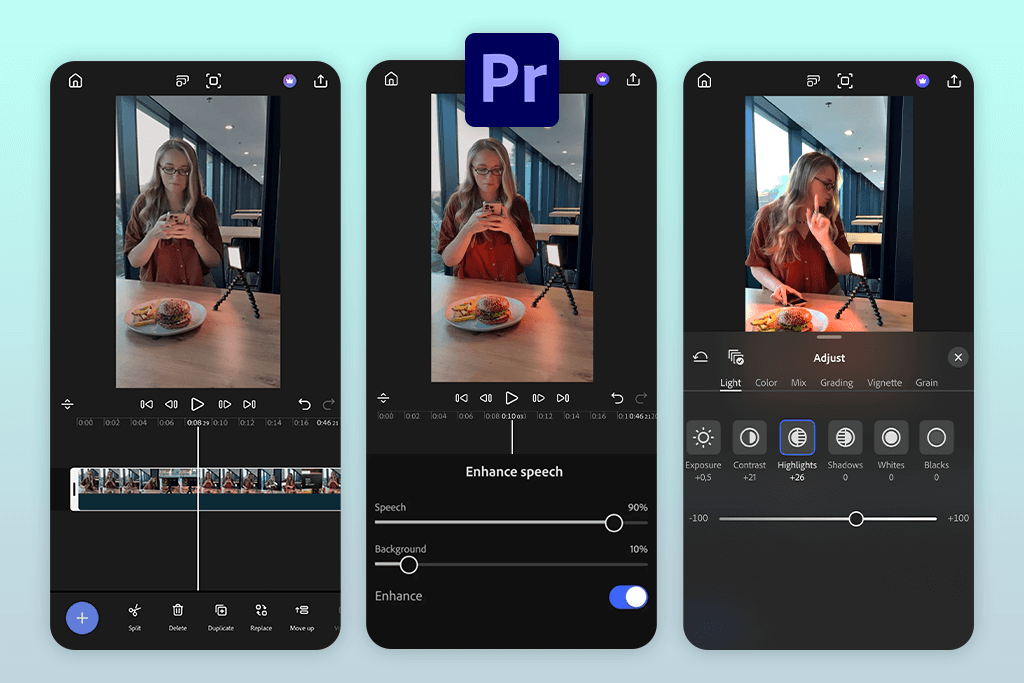Undo last edit in left phone

[x=304, y=404]
